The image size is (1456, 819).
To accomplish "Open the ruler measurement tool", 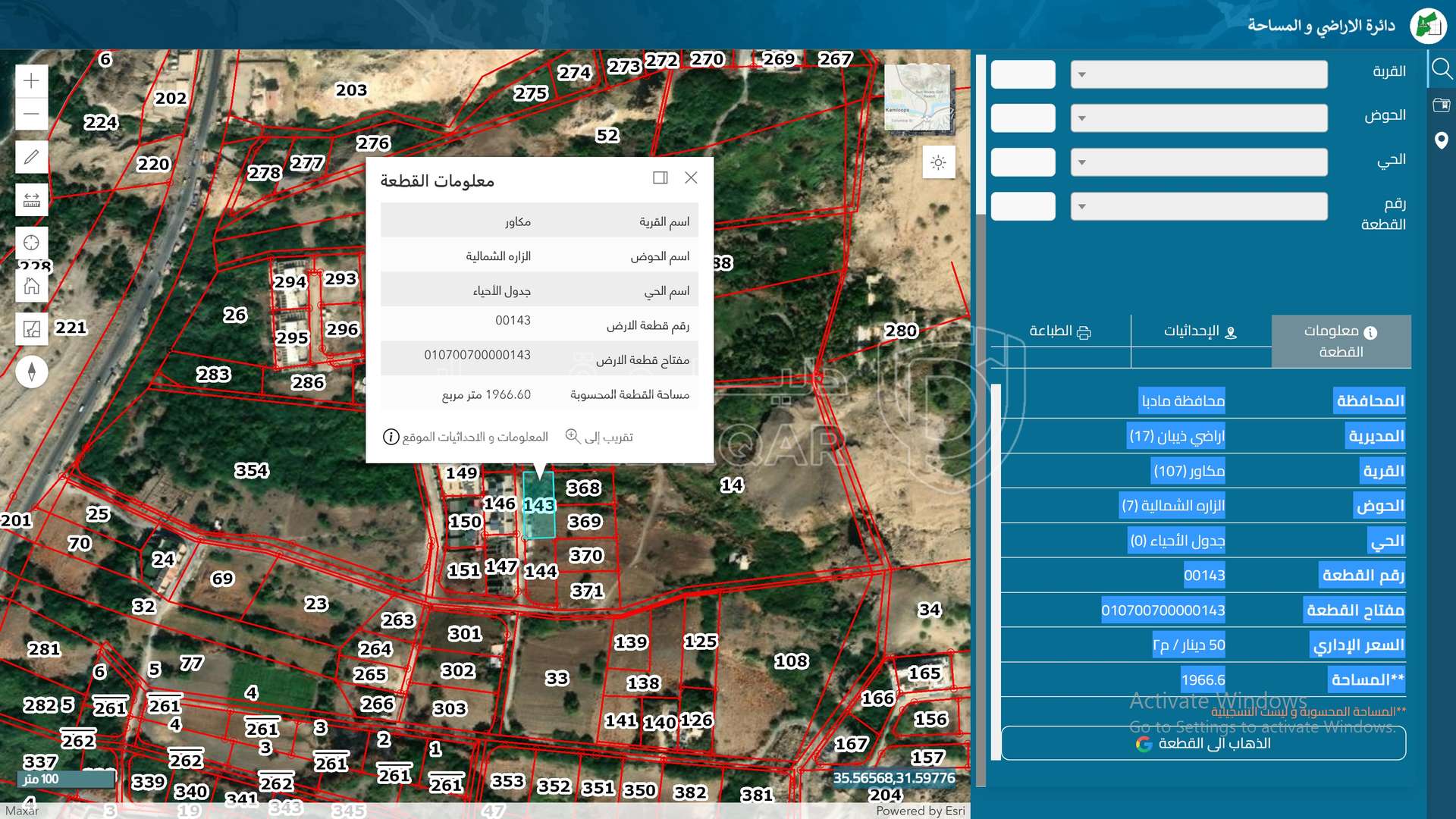I will point(31,200).
